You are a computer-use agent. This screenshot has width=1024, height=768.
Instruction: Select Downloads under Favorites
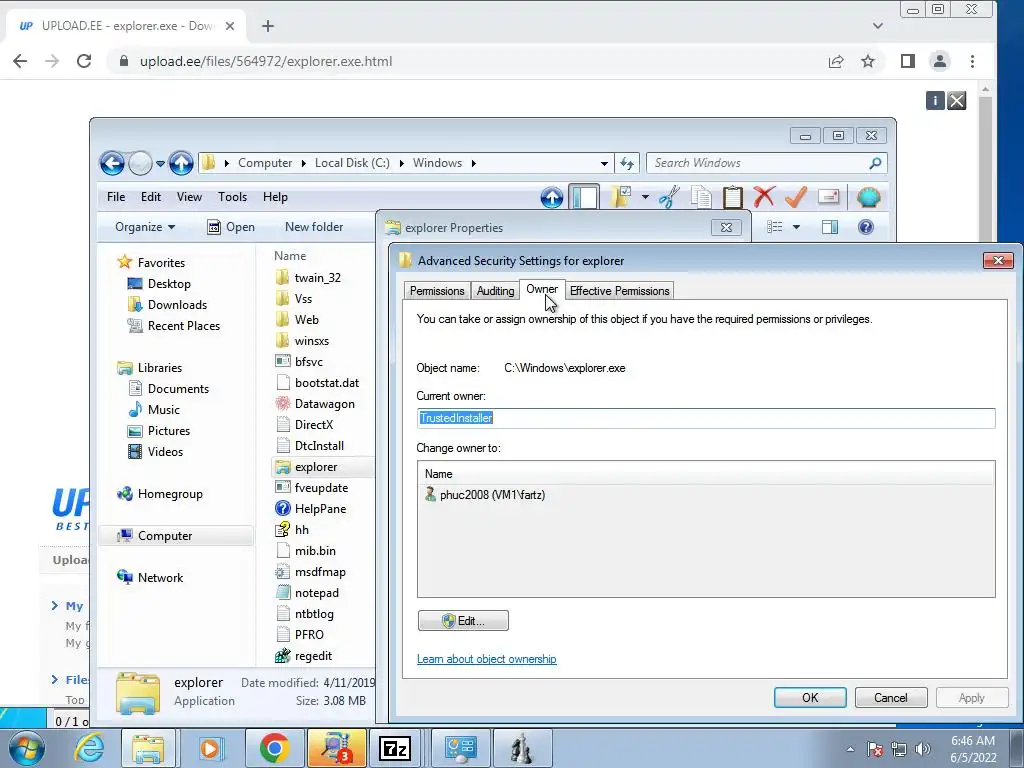[x=167, y=304]
